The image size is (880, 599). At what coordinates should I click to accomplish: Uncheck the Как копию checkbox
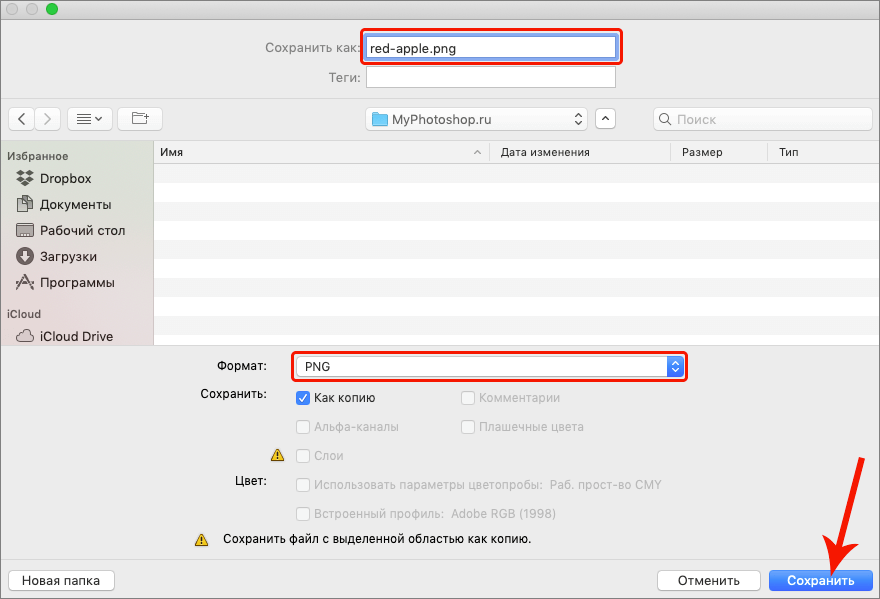pos(303,398)
